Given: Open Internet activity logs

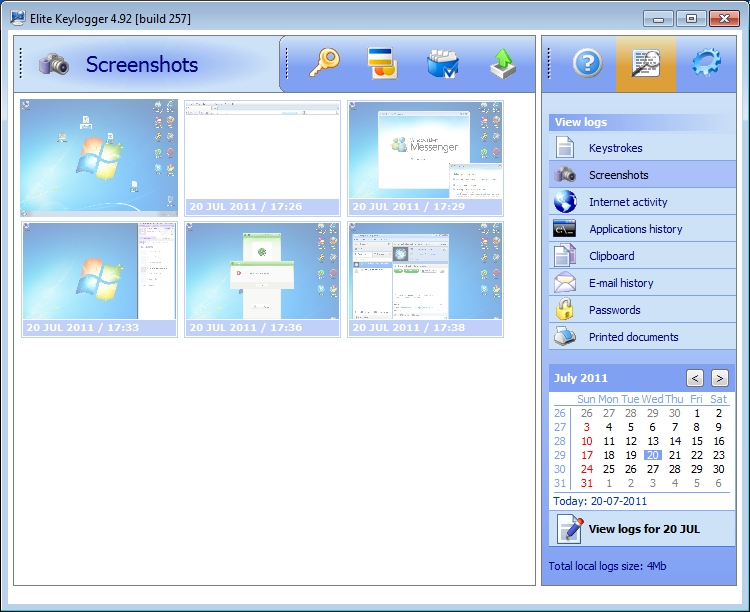Looking at the screenshot, I should [627, 202].
